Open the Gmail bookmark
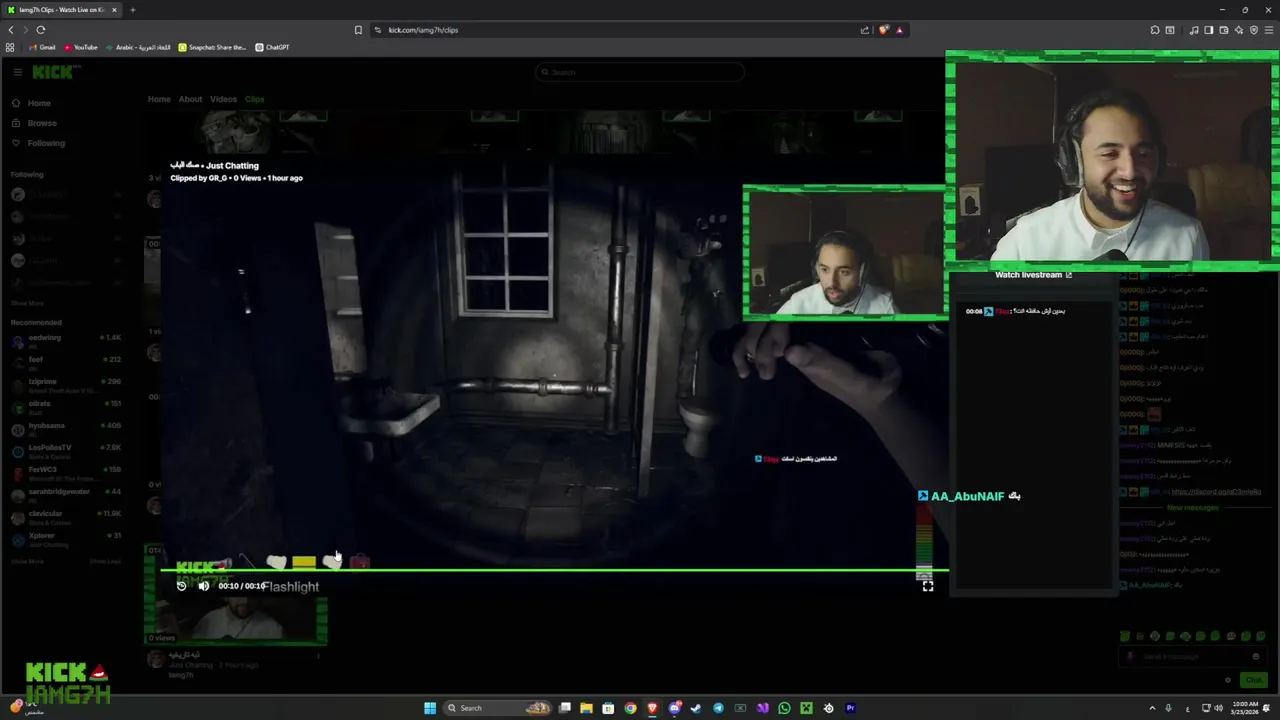 click(x=42, y=47)
